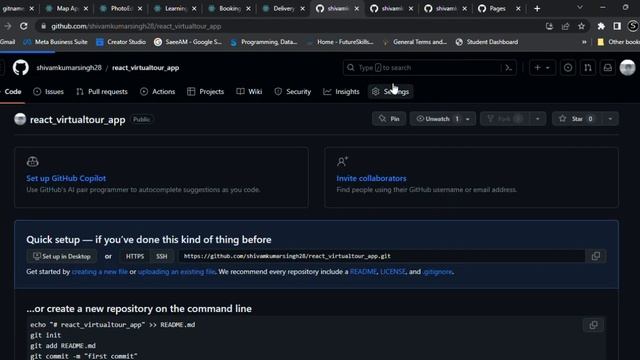640x360 pixels.
Task: Click the uploading an existing file link
Action: (176, 271)
